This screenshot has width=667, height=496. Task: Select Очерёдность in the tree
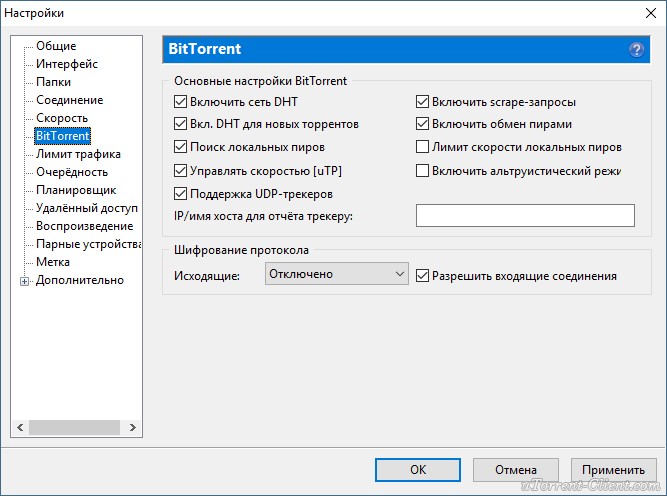point(72,172)
